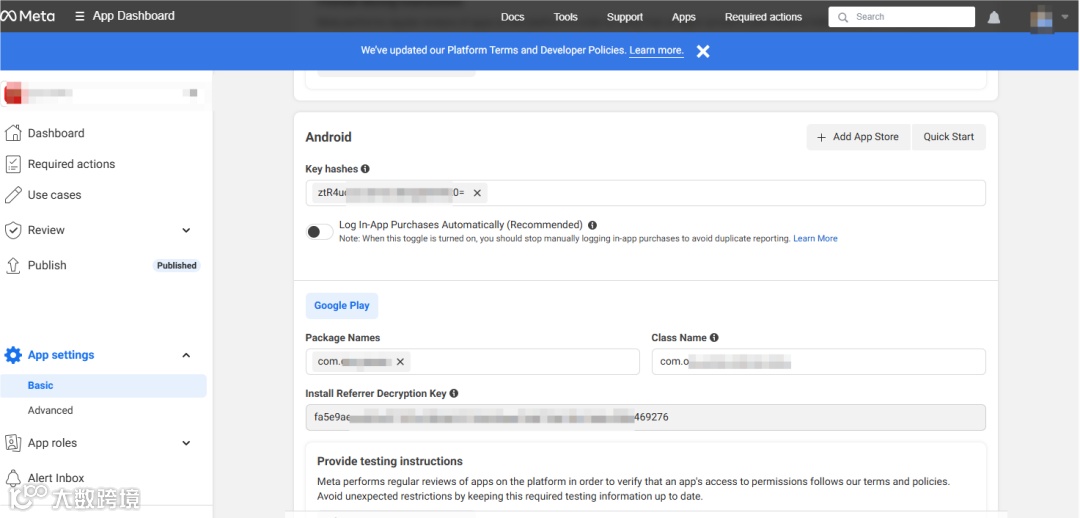Open the dropdown arrow next to profile avatar

pyautogui.click(x=1065, y=17)
